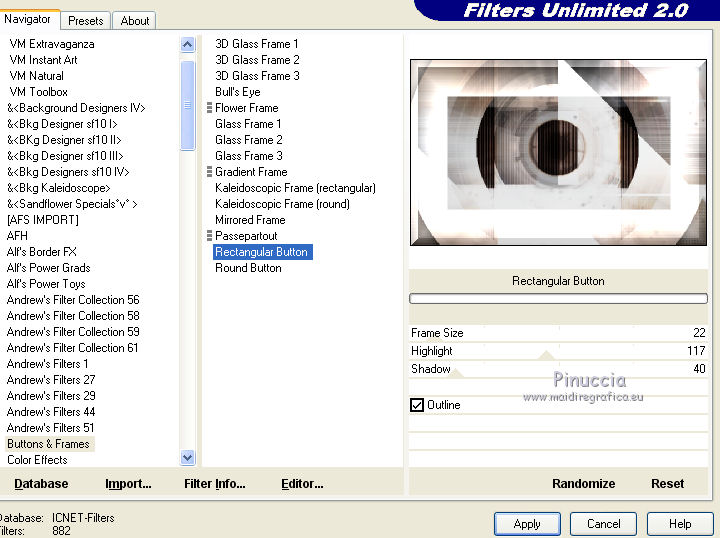This screenshot has height=538, width=720.
Task: Select Alf's Power Grads category
Action: point(49,268)
